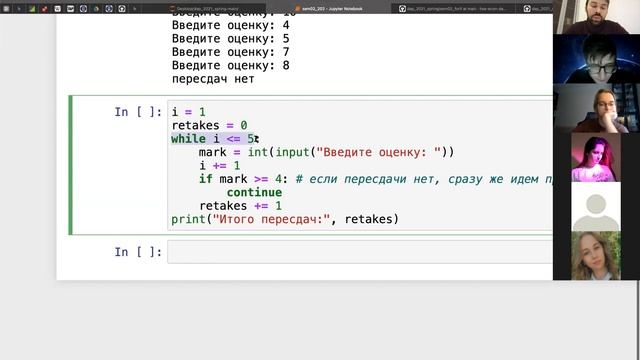
Task: Click the 'continue' keyword line
Action: coord(254,192)
